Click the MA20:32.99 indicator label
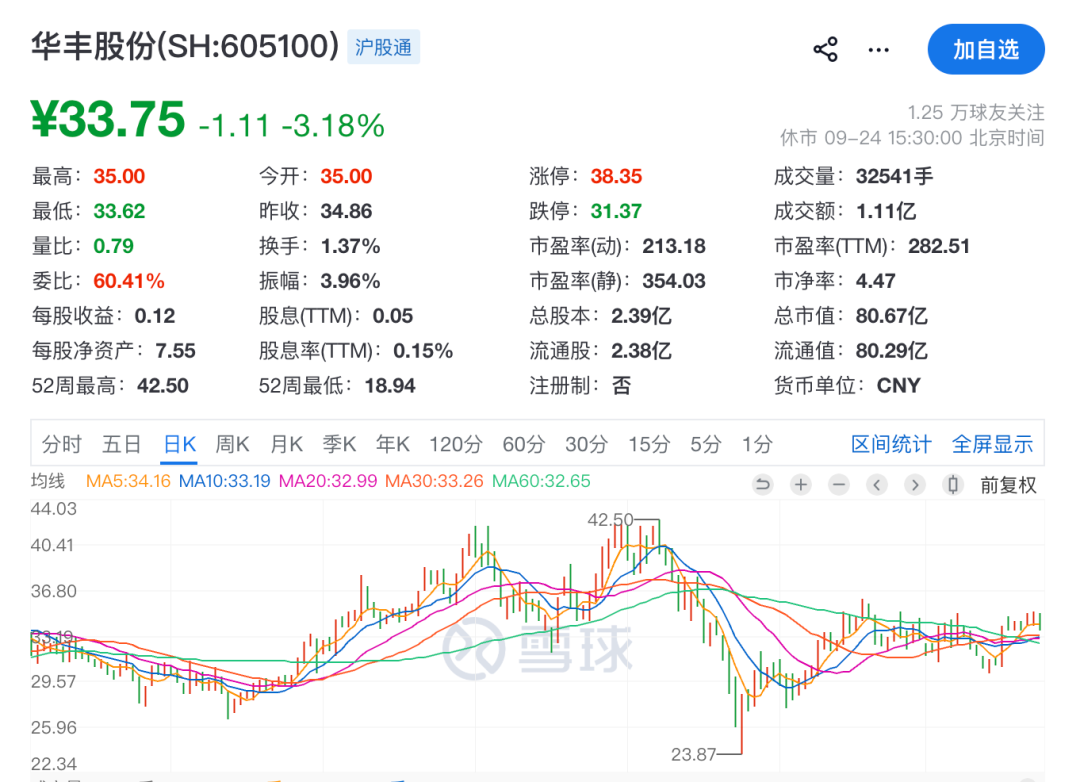The width and height of the screenshot is (1080, 782). click(328, 481)
